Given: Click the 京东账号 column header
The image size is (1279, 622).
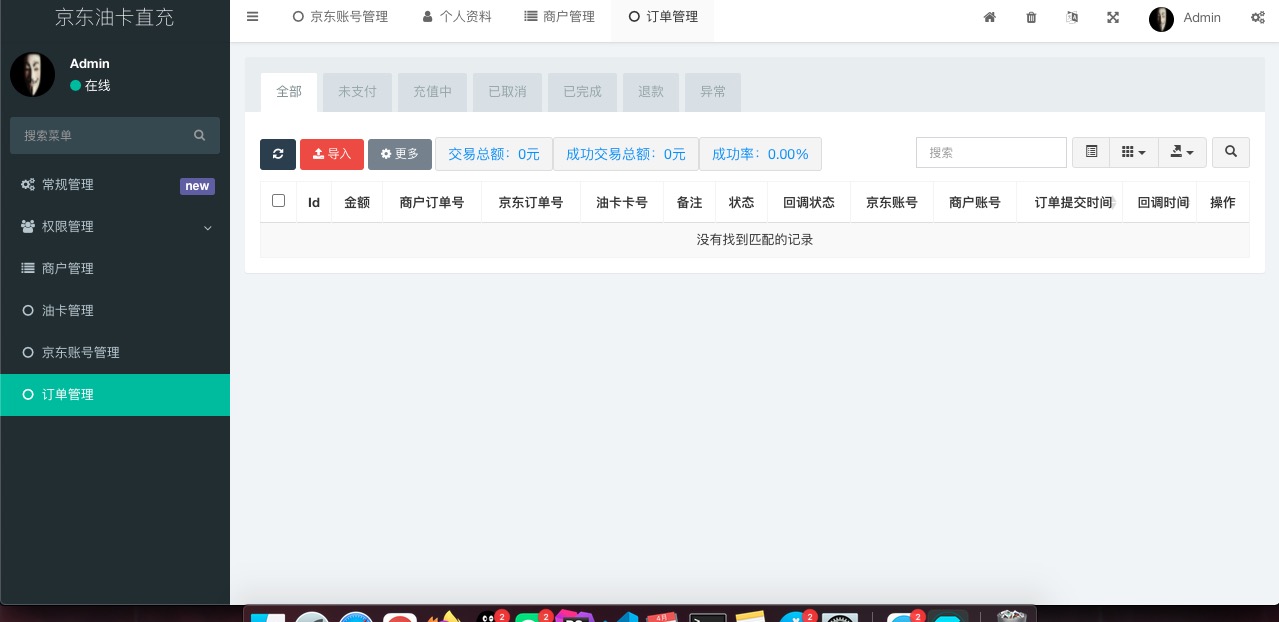Looking at the screenshot, I should tap(892, 202).
